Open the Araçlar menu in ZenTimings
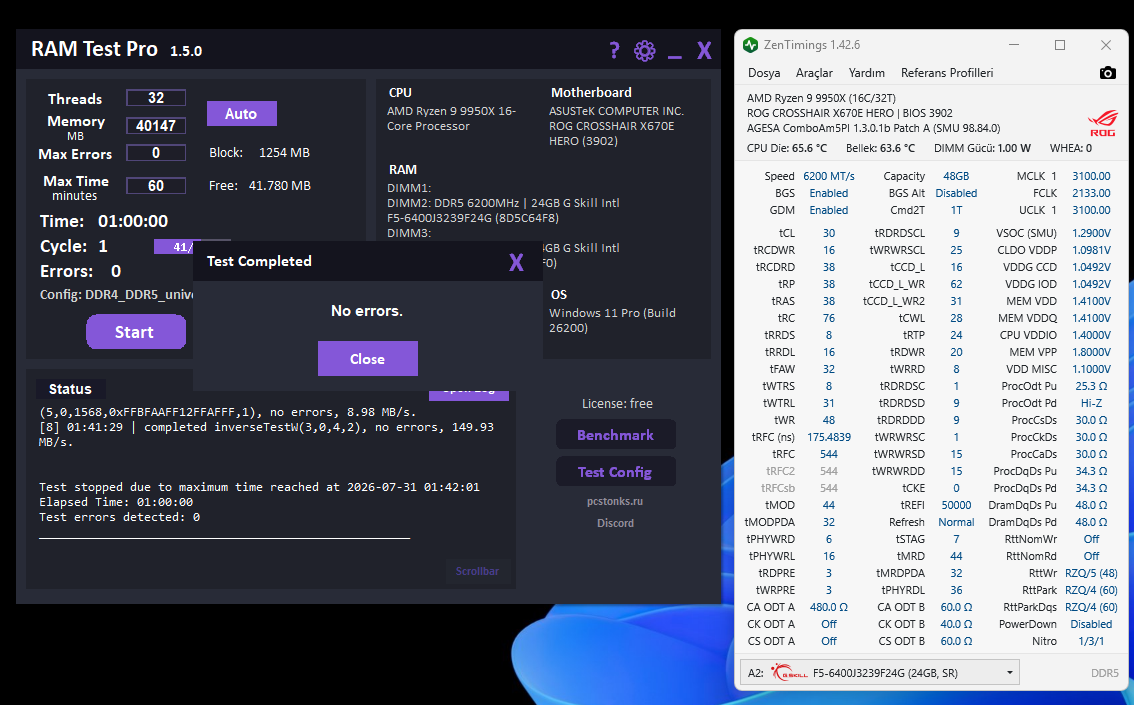 point(814,73)
